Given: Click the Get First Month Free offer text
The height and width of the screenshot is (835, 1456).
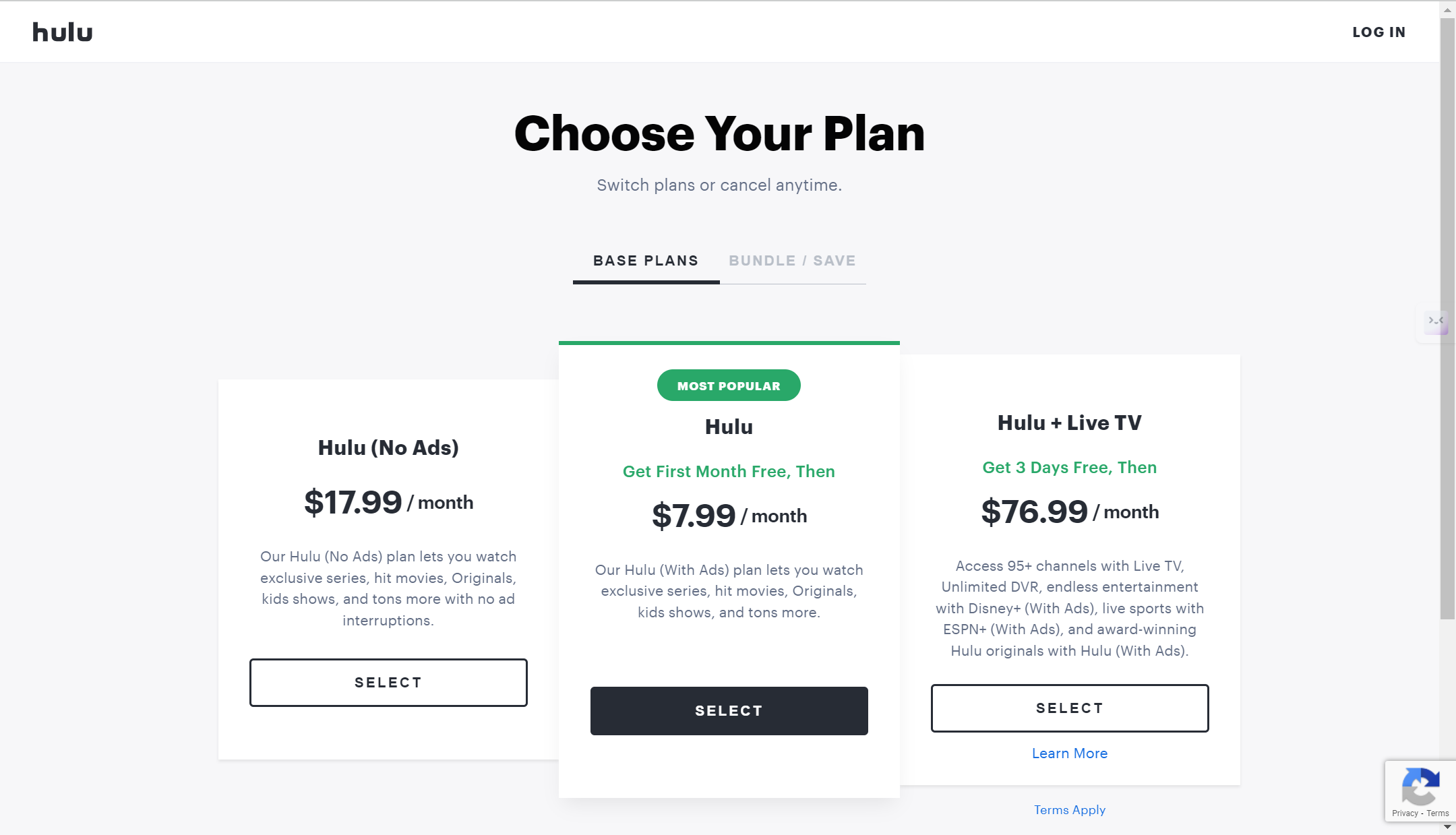Looking at the screenshot, I should point(729,472).
